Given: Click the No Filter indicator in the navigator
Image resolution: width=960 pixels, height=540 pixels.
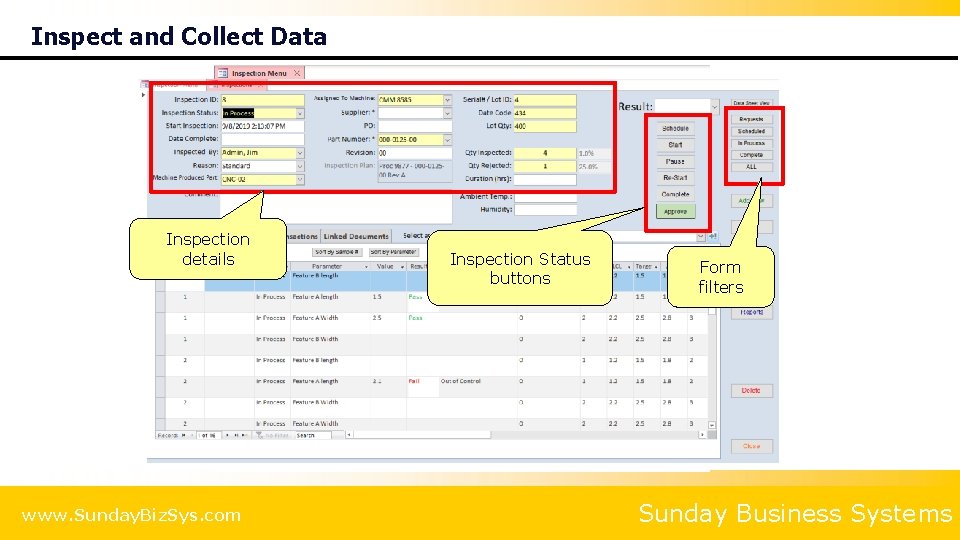Looking at the screenshot, I should pyautogui.click(x=272, y=435).
